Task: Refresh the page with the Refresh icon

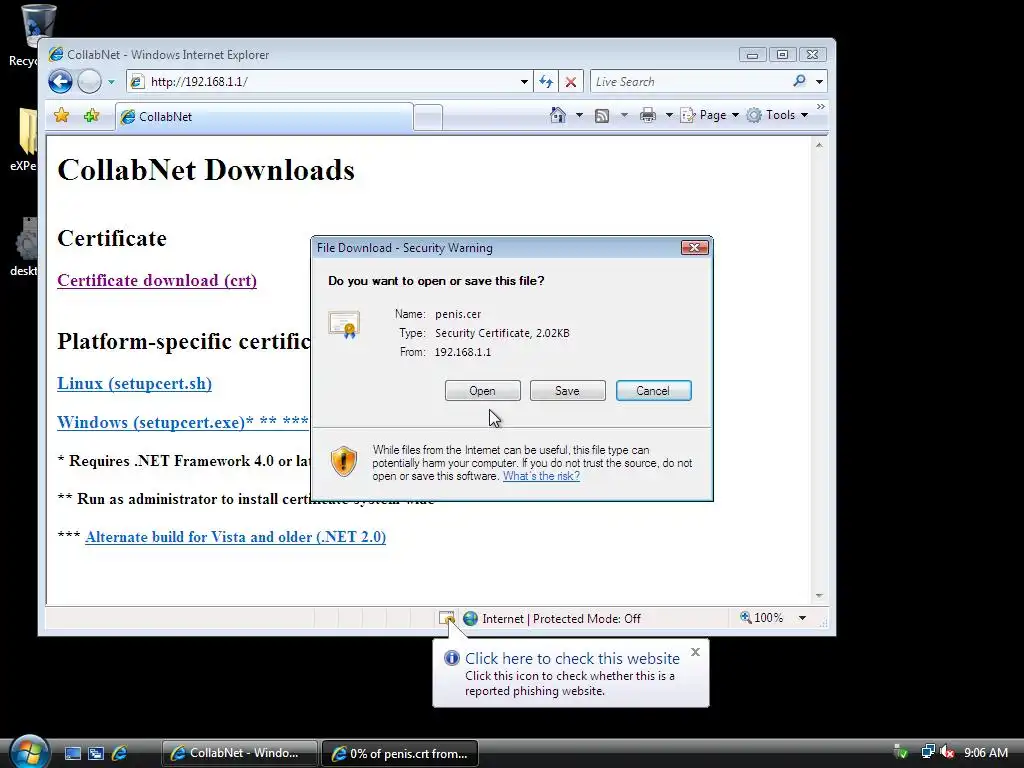Action: 546,82
